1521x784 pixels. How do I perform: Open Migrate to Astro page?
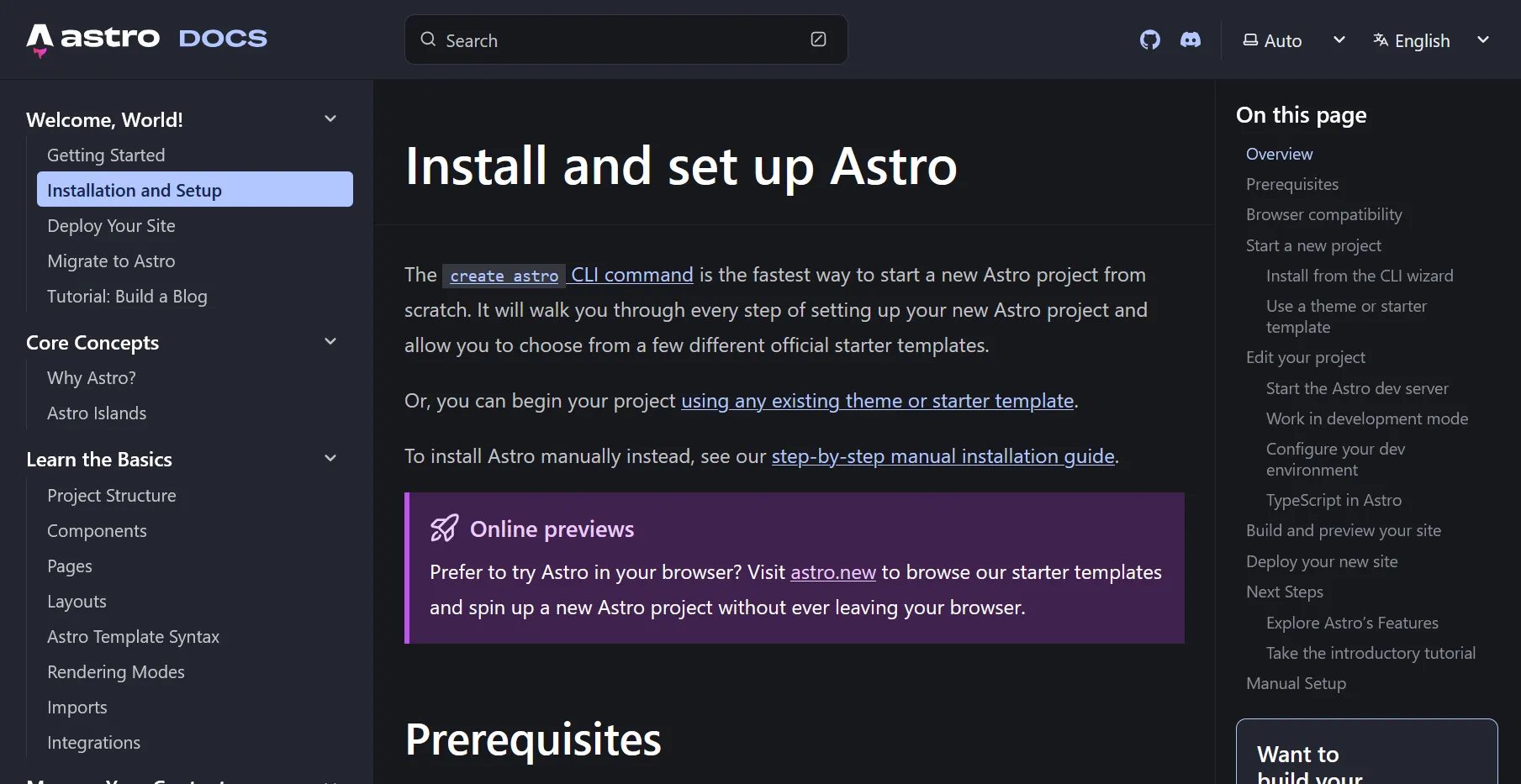click(111, 260)
